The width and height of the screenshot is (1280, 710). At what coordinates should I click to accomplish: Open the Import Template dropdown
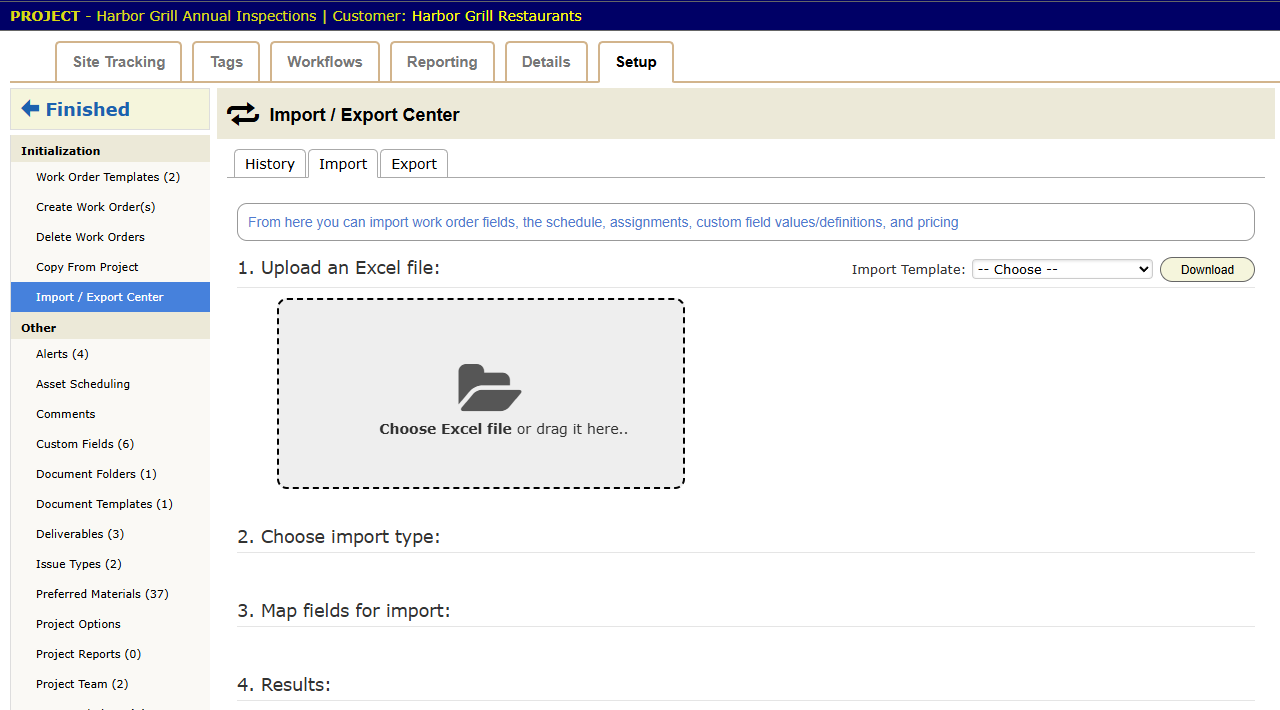[1062, 269]
